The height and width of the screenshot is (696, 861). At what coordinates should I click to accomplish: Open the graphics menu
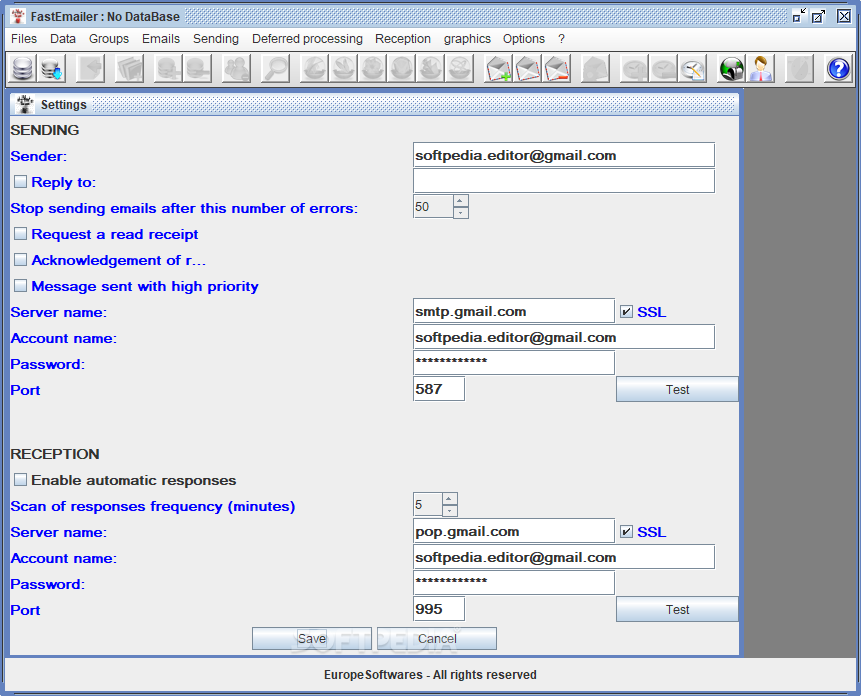pyautogui.click(x=467, y=39)
